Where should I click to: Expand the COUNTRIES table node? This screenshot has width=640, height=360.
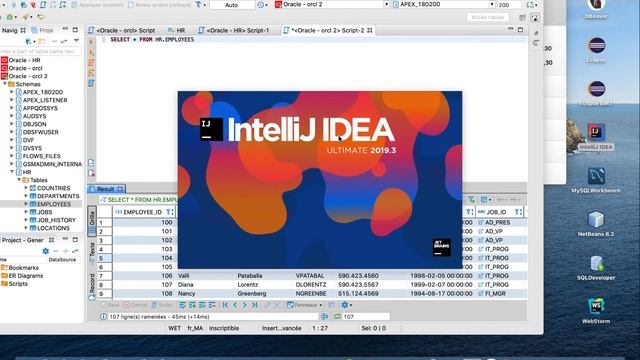pyautogui.click(x=26, y=188)
